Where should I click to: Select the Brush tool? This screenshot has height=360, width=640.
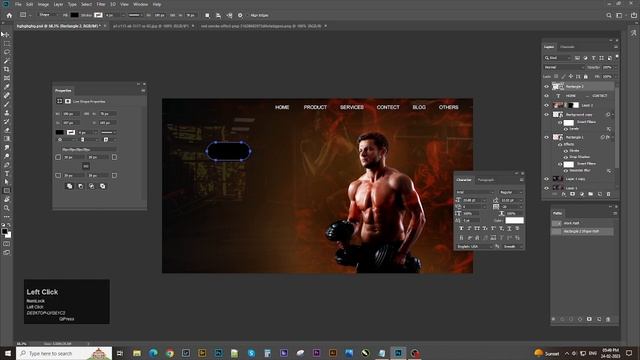[x=7, y=104]
